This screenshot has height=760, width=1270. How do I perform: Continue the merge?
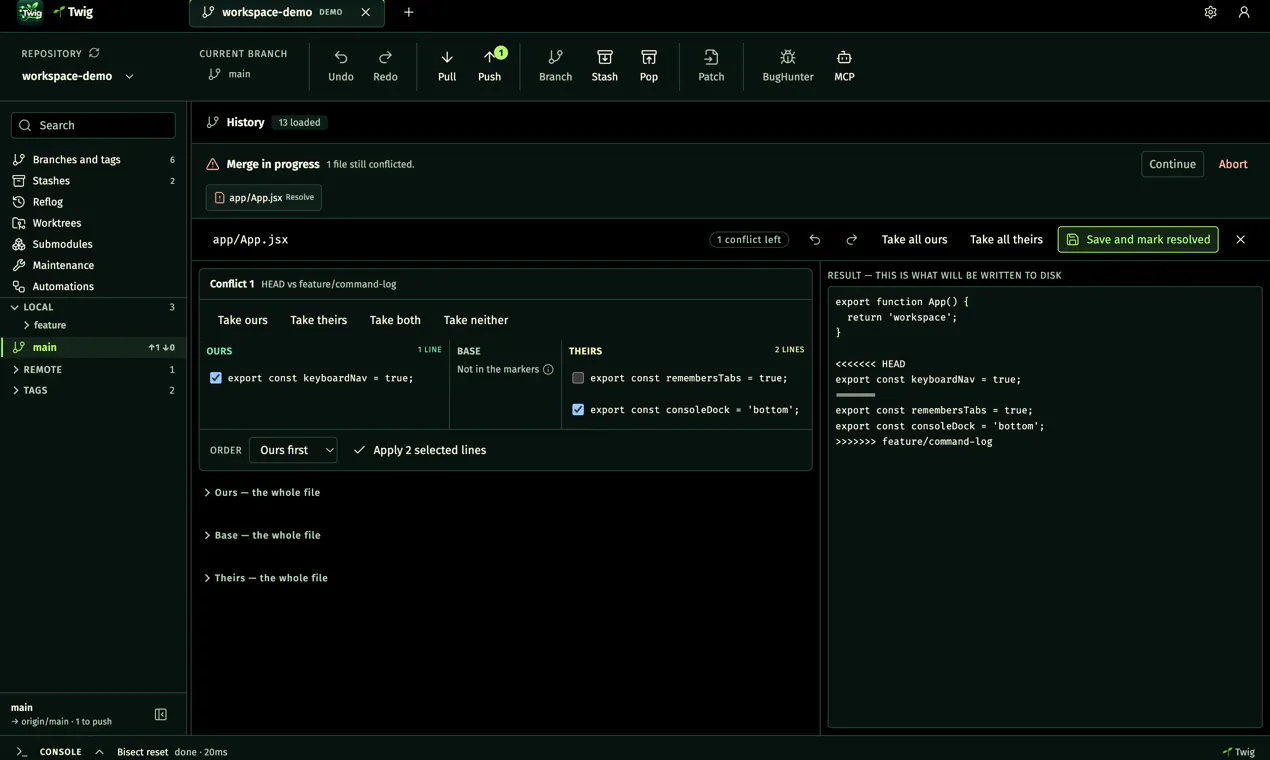pos(1172,164)
